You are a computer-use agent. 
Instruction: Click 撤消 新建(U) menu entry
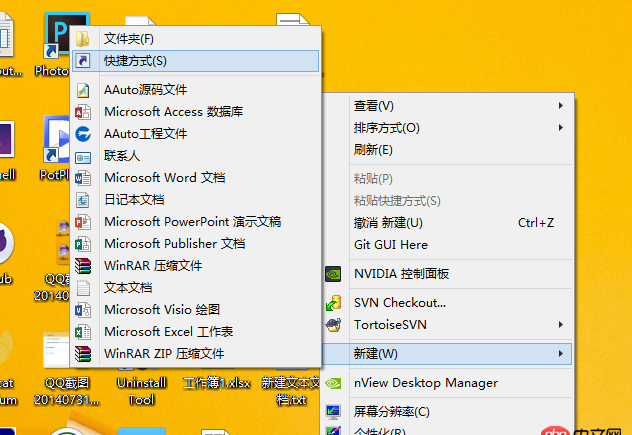(x=447, y=223)
